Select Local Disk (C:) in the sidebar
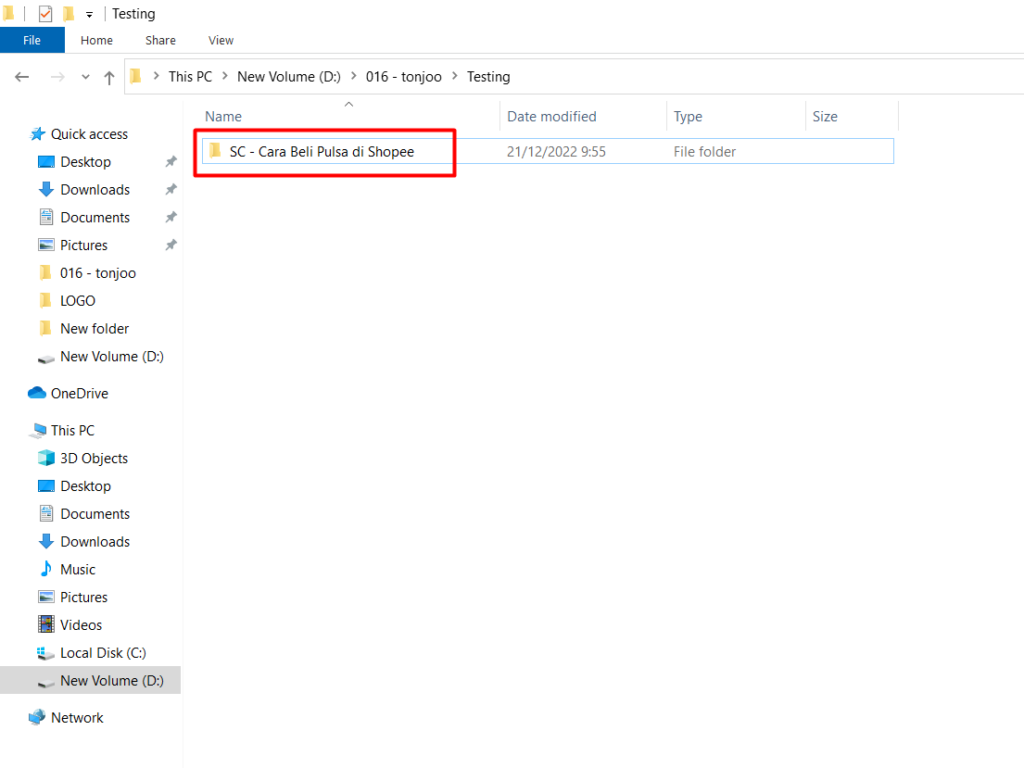Viewport: 1024px width, 768px height. 100,653
